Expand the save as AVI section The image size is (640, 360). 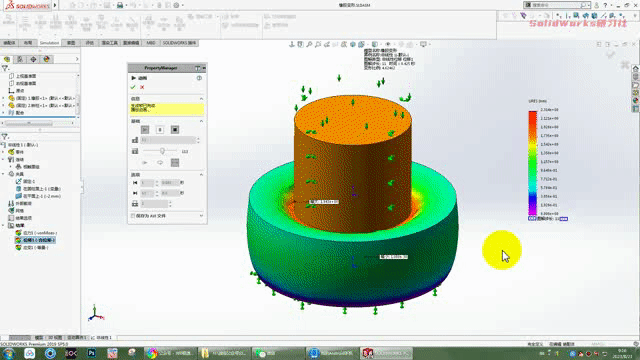click(201, 216)
